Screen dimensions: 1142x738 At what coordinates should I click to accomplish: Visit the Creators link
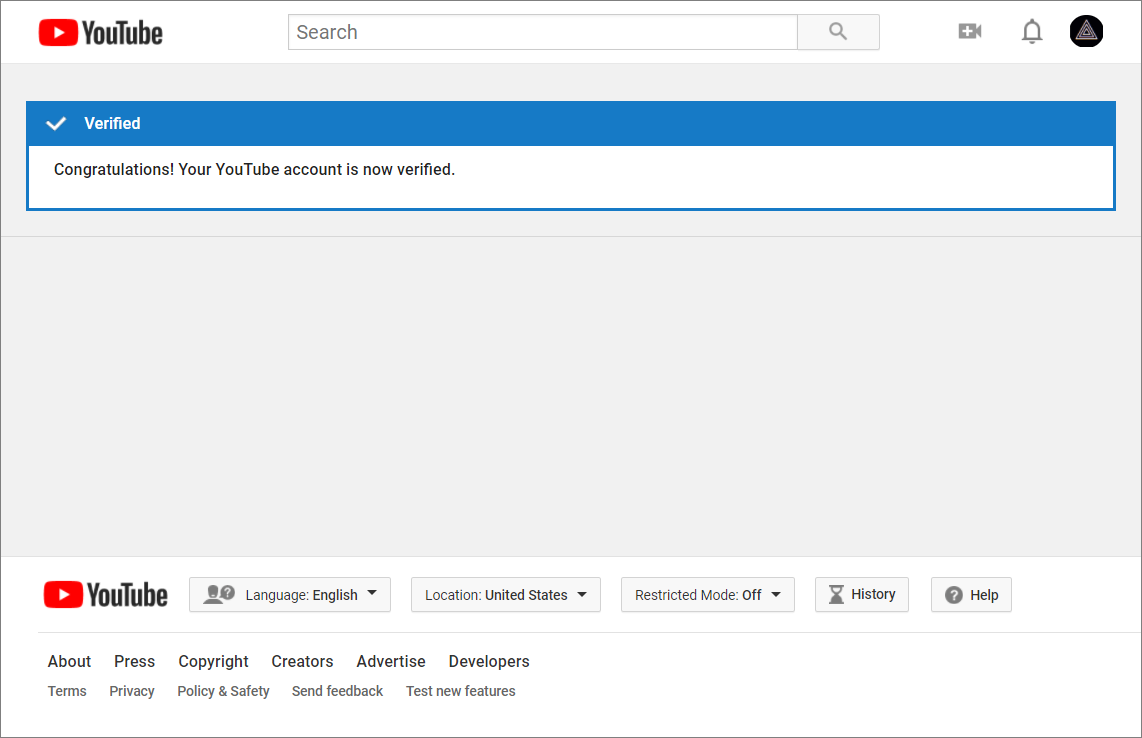302,661
